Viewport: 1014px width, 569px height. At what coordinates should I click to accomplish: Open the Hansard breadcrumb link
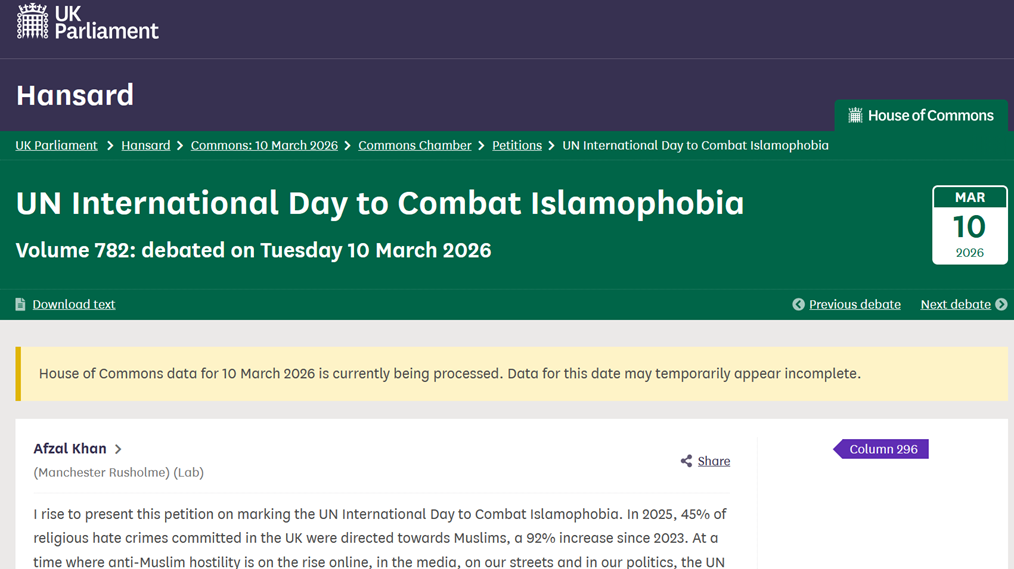click(146, 145)
